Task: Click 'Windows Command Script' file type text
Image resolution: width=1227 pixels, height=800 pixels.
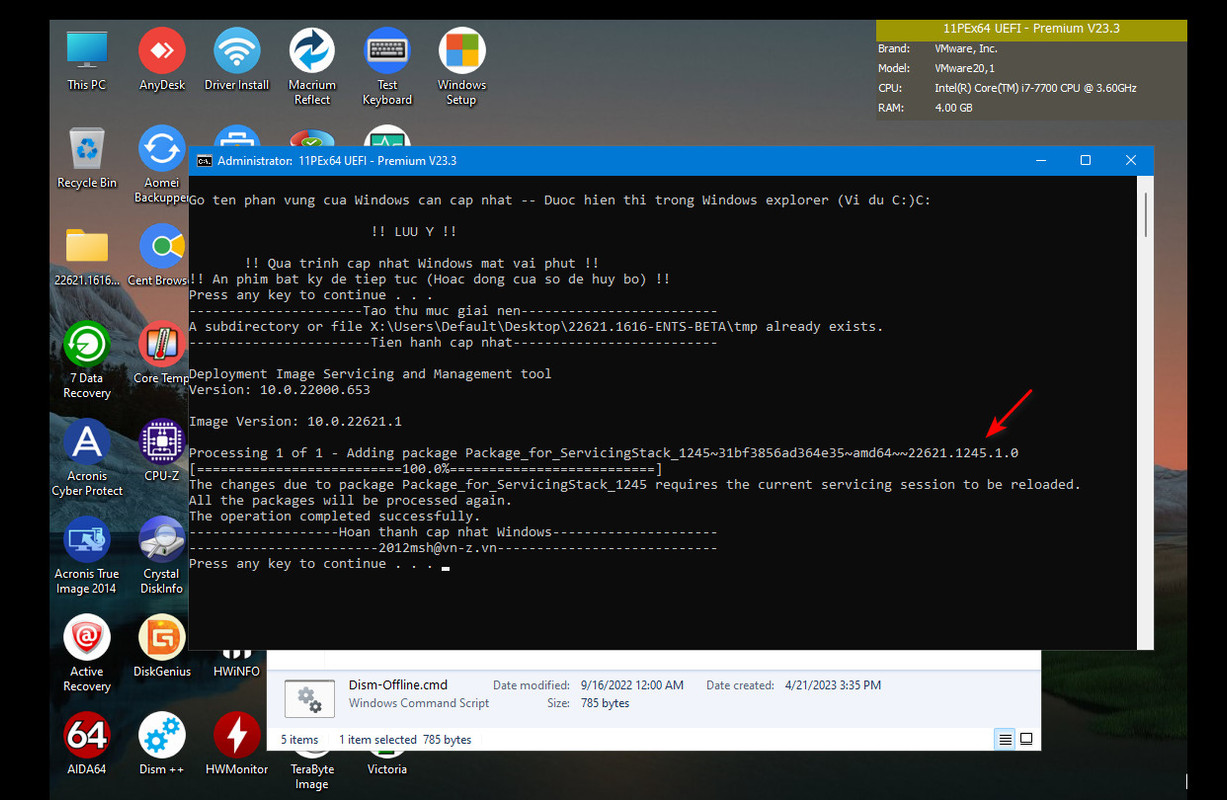Action: 419,703
